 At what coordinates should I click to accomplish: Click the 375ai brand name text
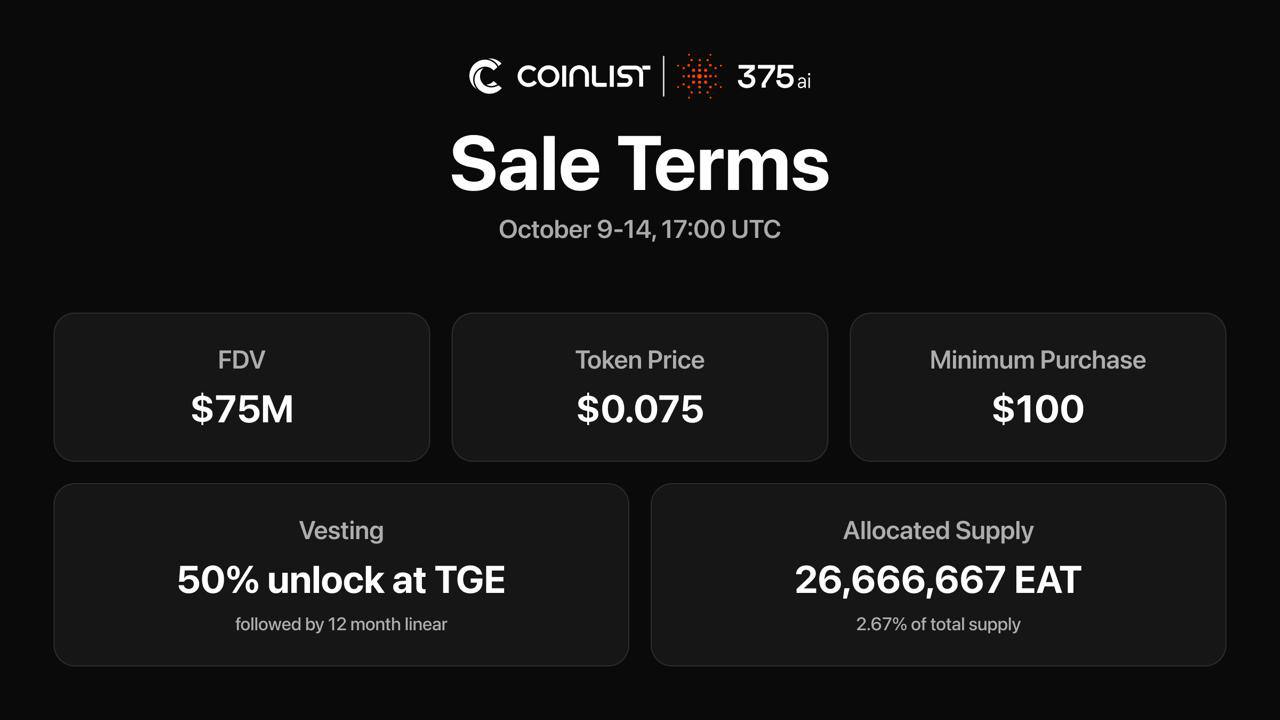772,77
